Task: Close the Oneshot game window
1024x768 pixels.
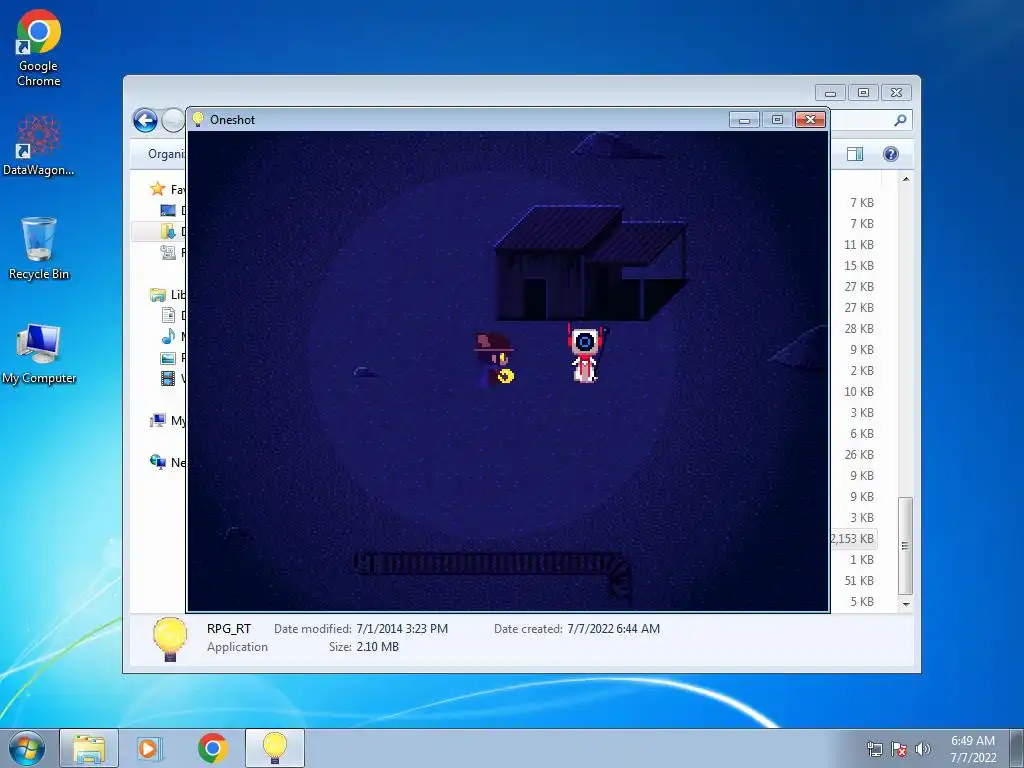Action: [x=810, y=120]
